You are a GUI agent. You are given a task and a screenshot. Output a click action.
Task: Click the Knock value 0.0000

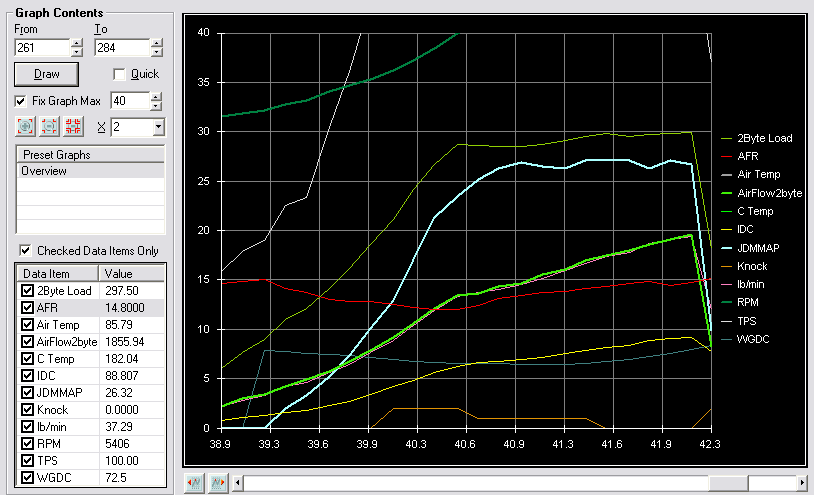(122, 410)
